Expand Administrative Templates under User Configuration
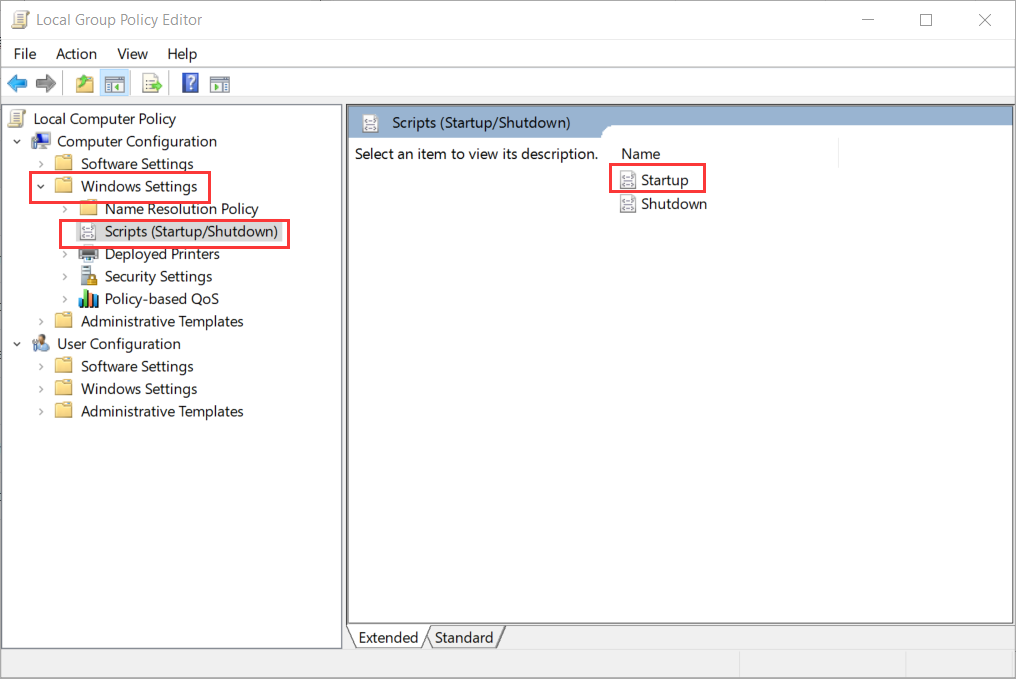This screenshot has height=679, width=1016. (x=41, y=411)
